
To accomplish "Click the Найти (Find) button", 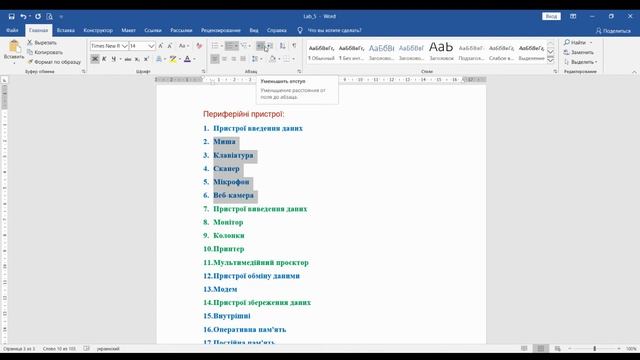I will [575, 42].
